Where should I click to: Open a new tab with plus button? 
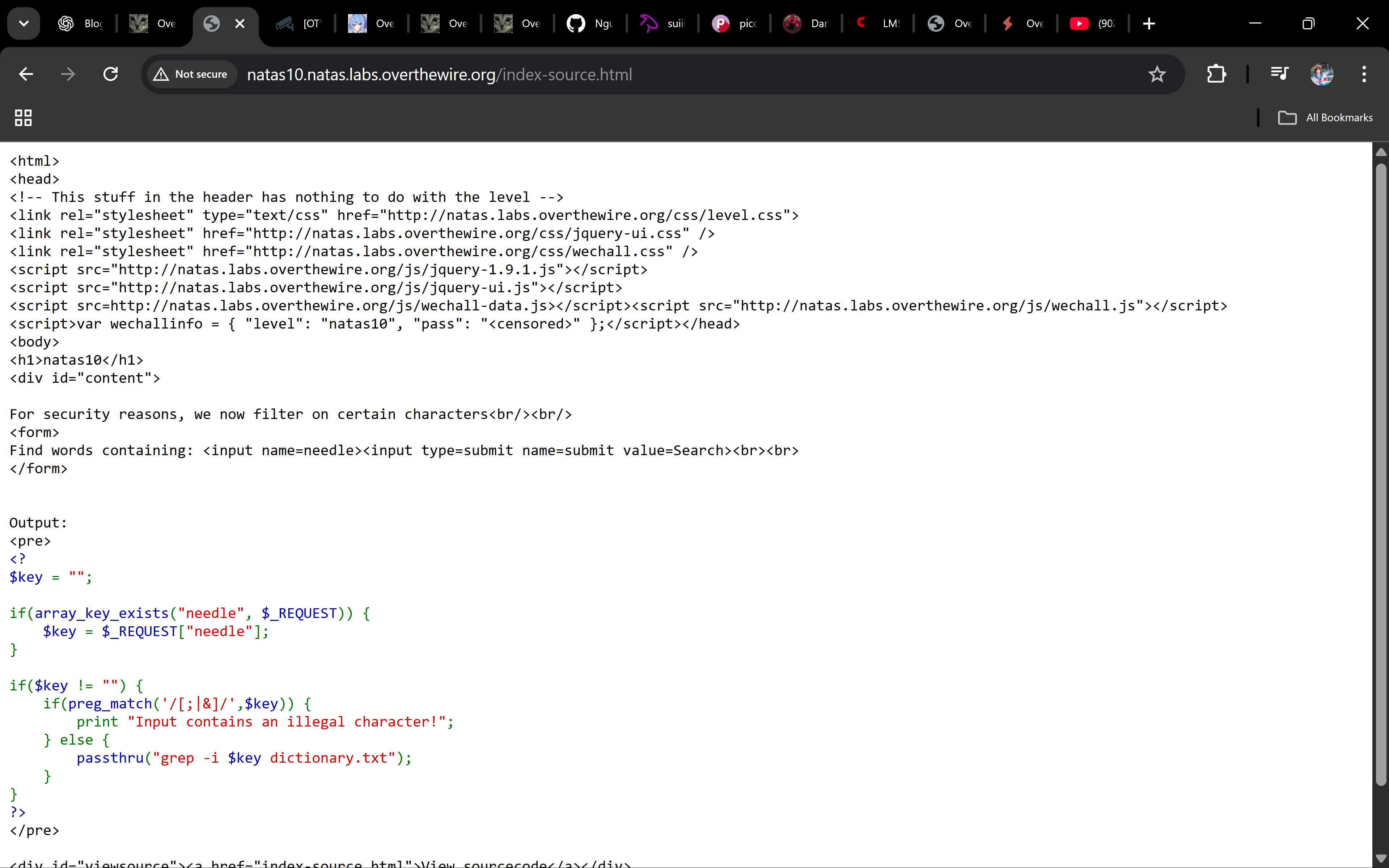[1149, 24]
